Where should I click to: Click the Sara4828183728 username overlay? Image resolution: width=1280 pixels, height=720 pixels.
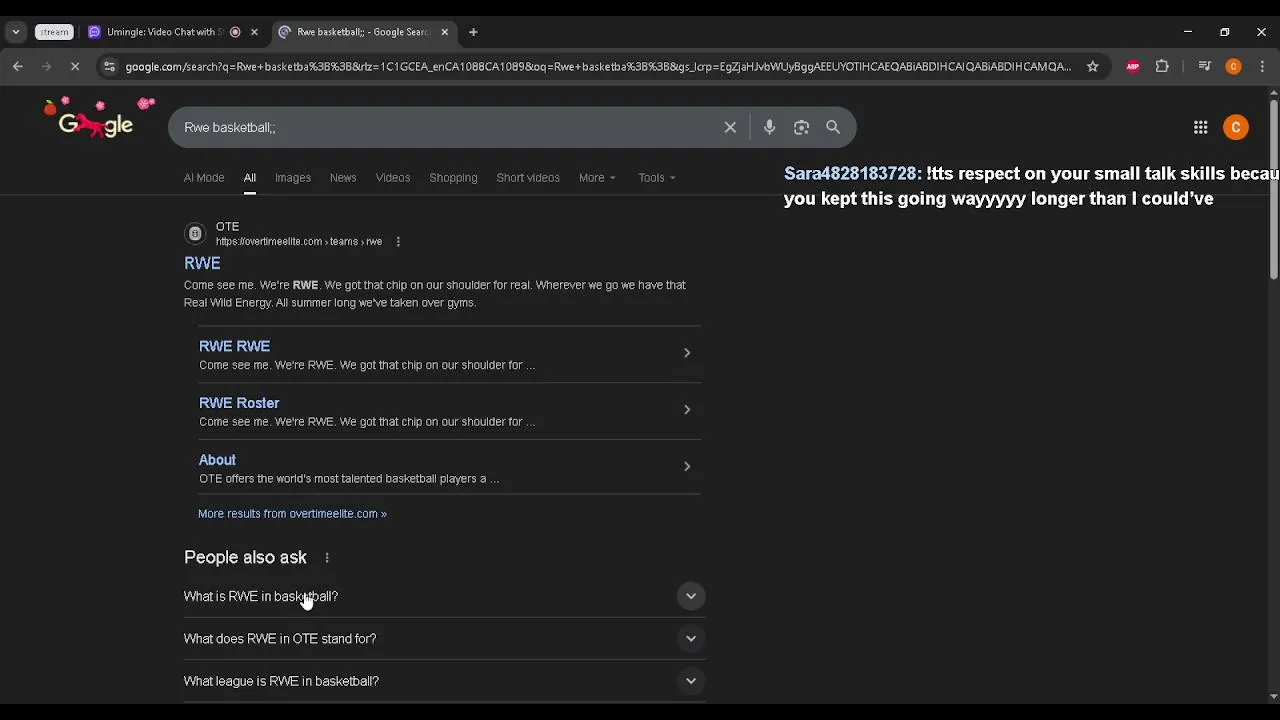[851, 174]
